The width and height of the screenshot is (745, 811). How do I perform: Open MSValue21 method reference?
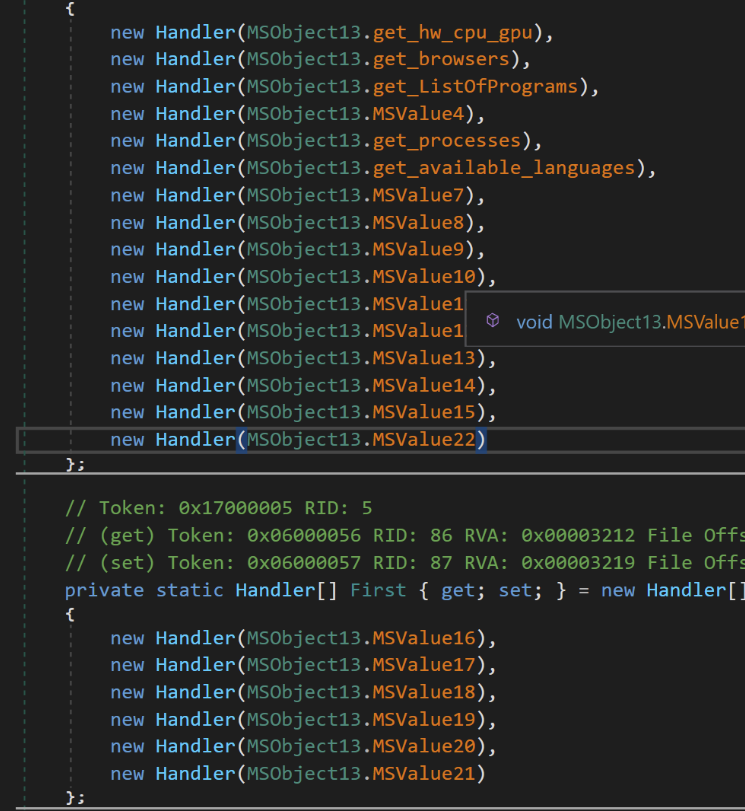tap(424, 774)
